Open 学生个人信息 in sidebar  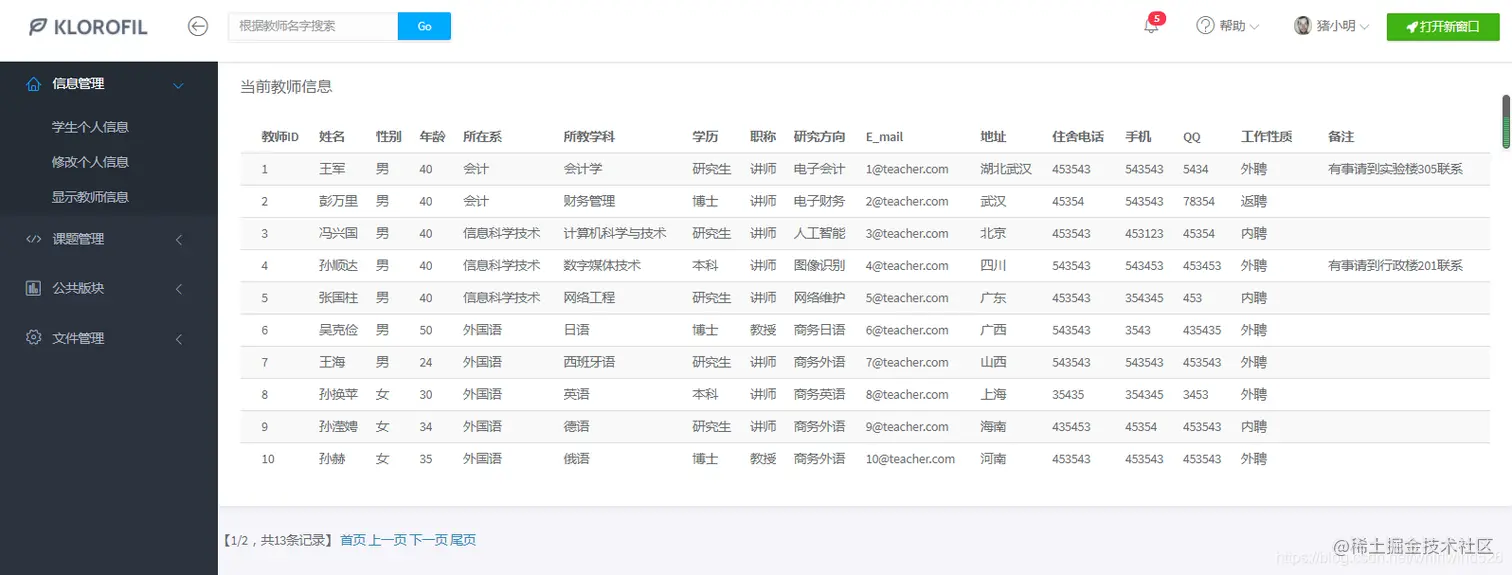pyautogui.click(x=90, y=127)
